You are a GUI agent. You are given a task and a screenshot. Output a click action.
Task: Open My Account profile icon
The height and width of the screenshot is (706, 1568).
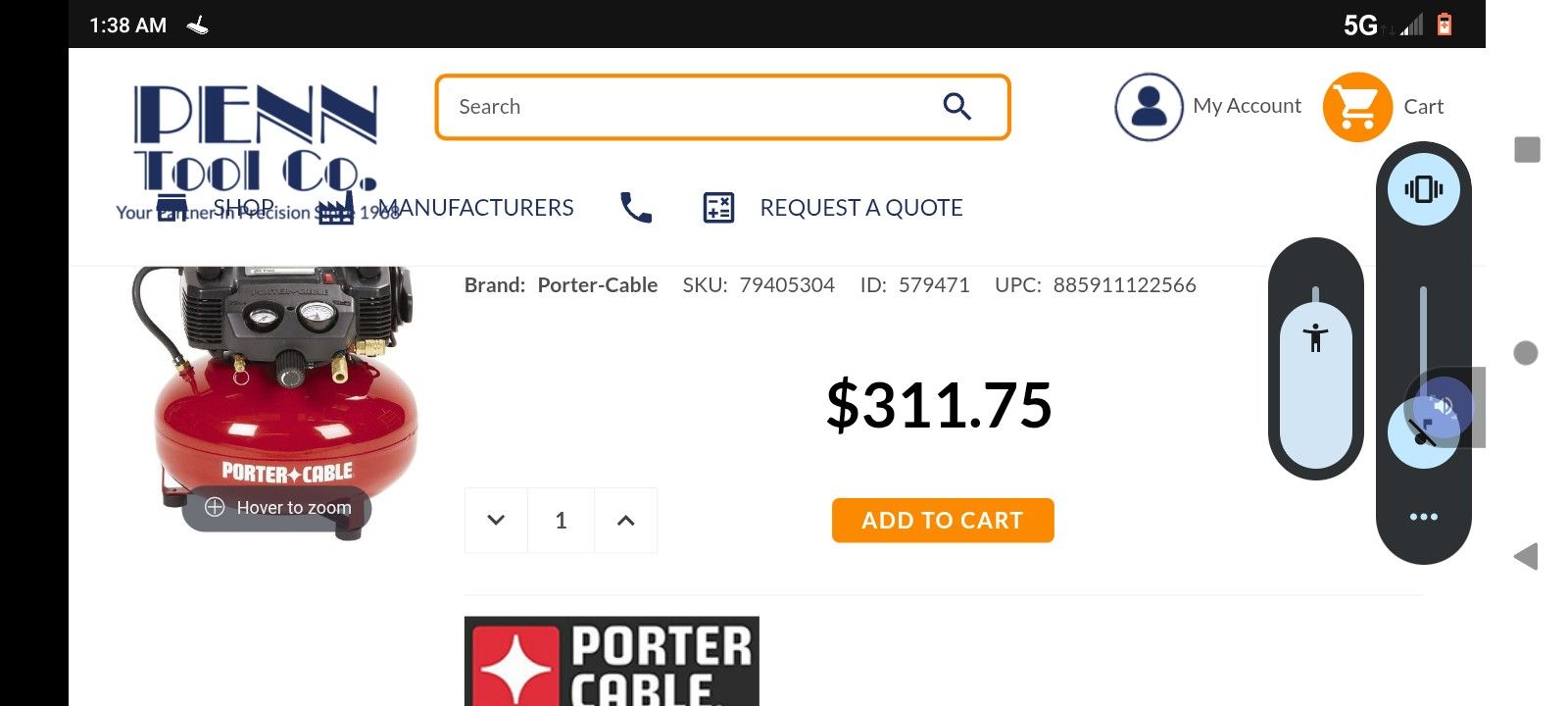click(1149, 107)
